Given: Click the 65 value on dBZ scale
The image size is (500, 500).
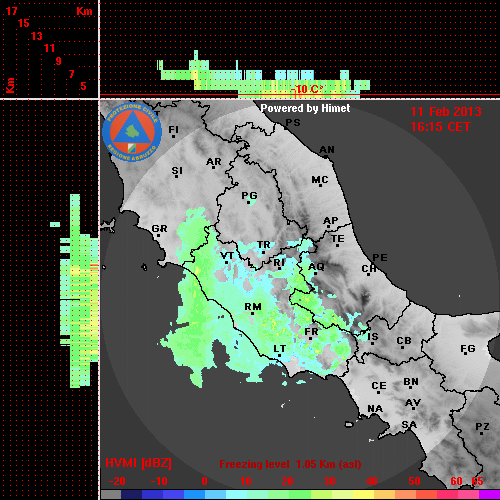Looking at the screenshot, I should tap(477, 481).
